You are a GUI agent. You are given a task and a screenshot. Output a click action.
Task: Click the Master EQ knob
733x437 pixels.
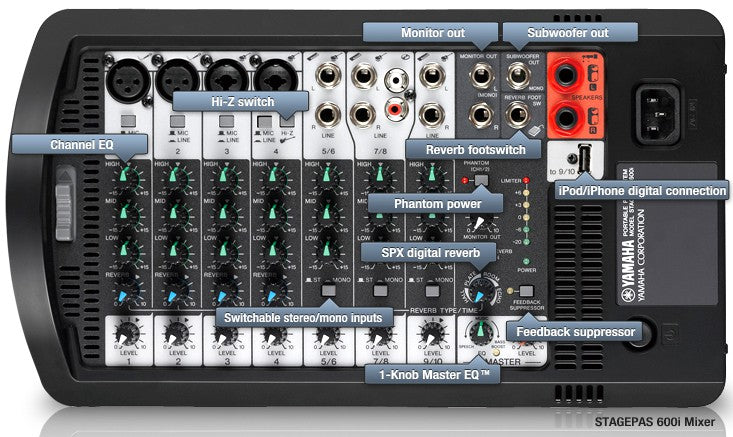click(480, 331)
